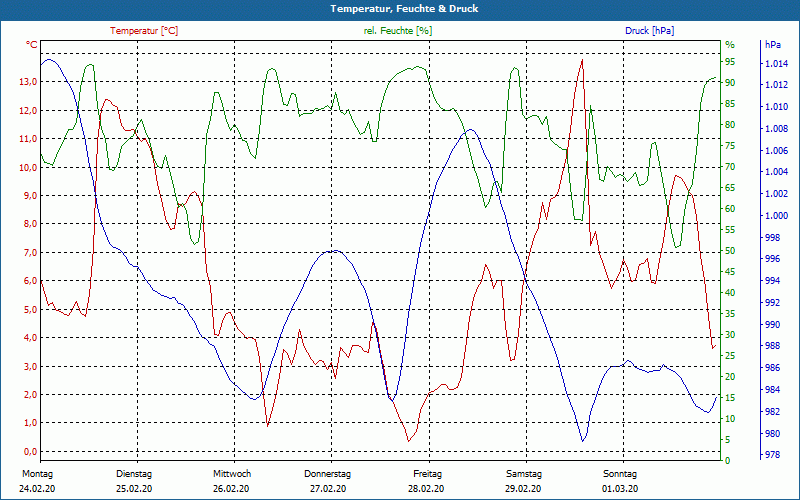Click the '6,0' temperature axis value
800x500 pixels.
[30, 281]
